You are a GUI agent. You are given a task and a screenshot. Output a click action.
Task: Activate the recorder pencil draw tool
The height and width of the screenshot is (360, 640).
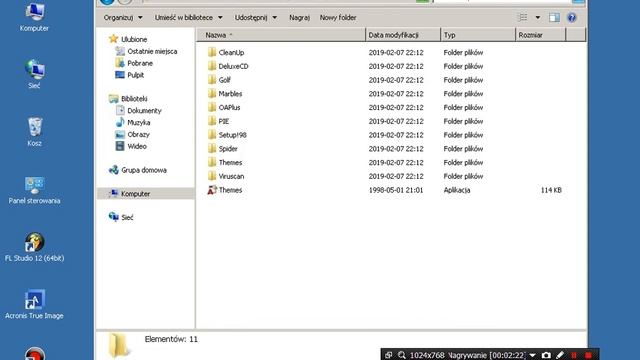(x=560, y=355)
